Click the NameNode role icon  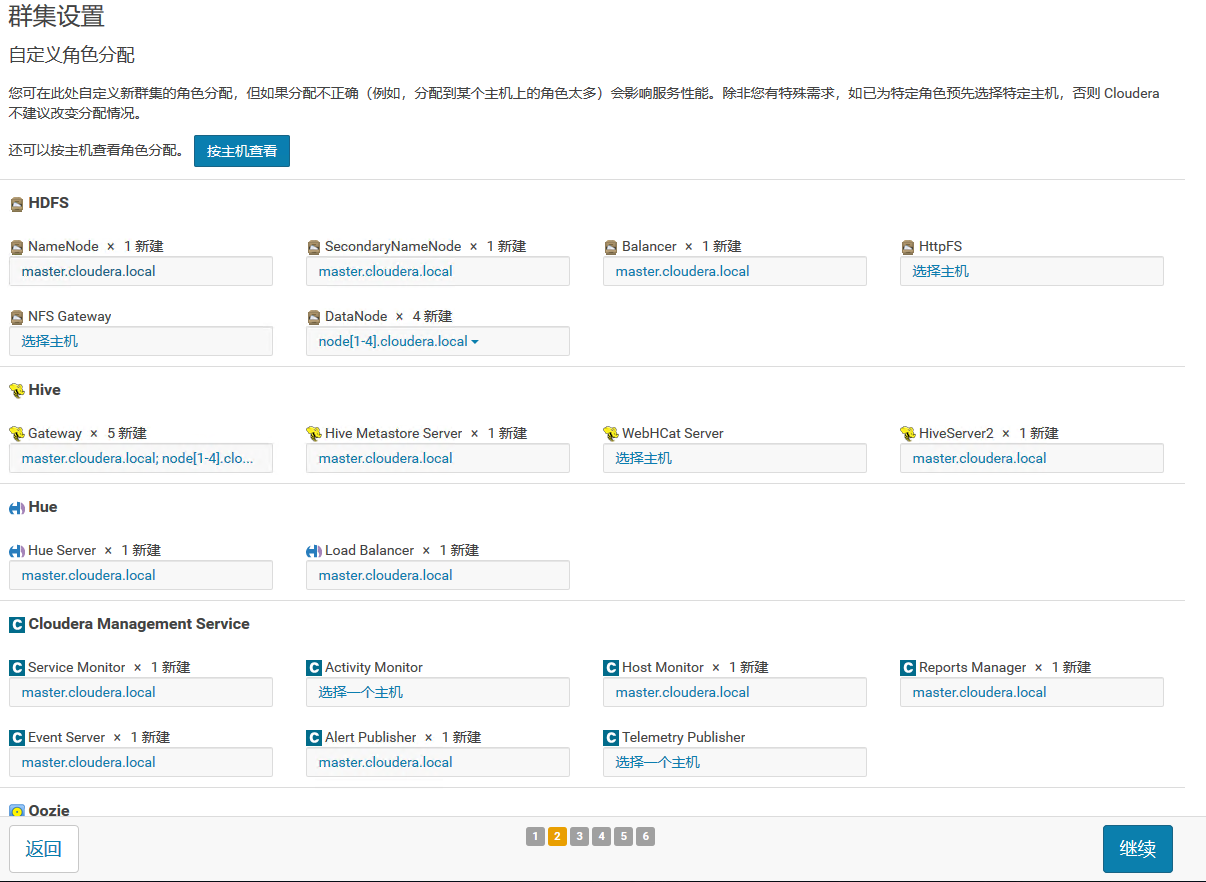click(x=17, y=247)
